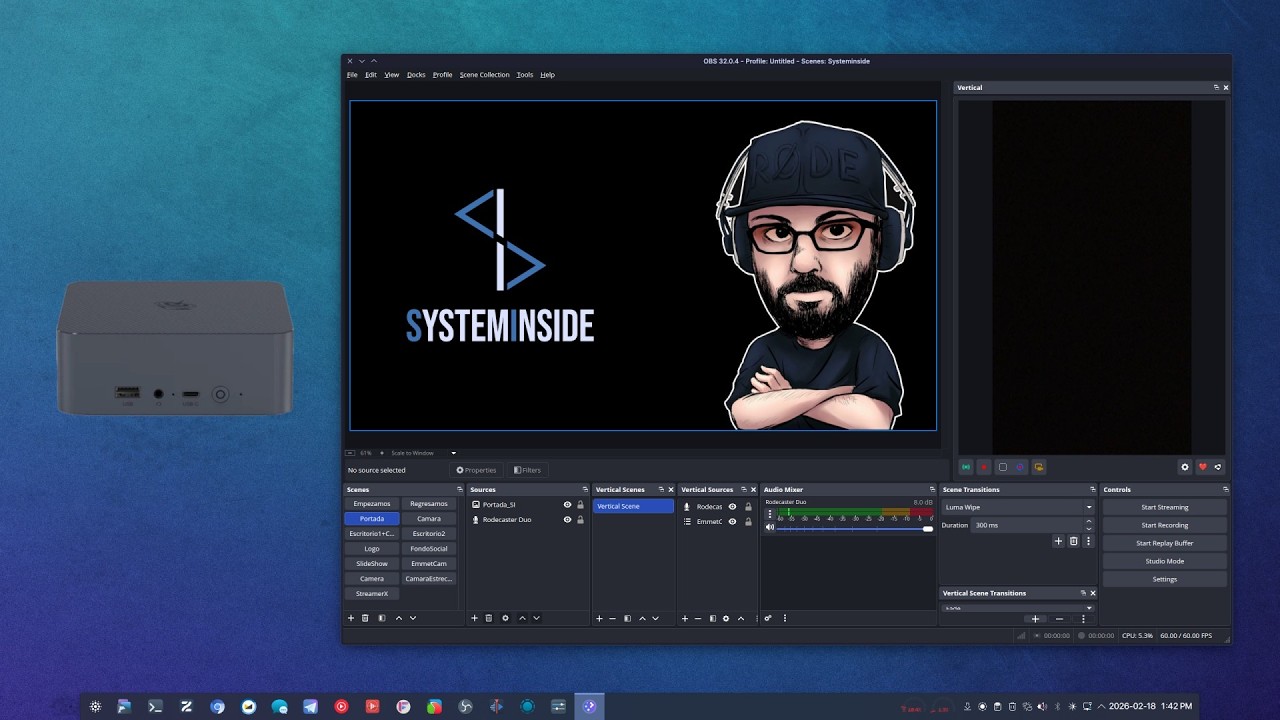The image size is (1280, 720).
Task: Lock the Portada_SI source
Action: click(580, 505)
